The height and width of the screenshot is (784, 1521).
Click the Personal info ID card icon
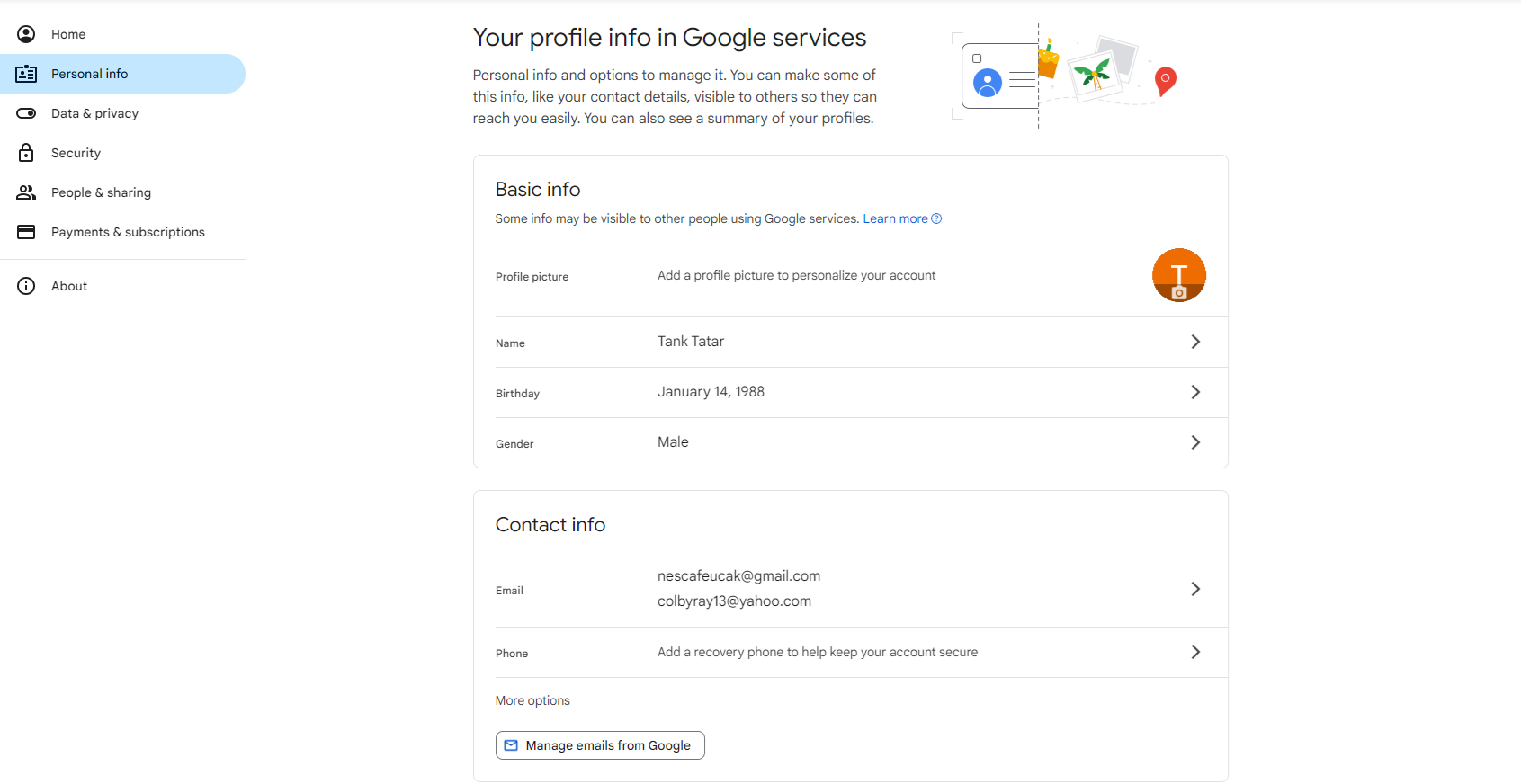26,74
